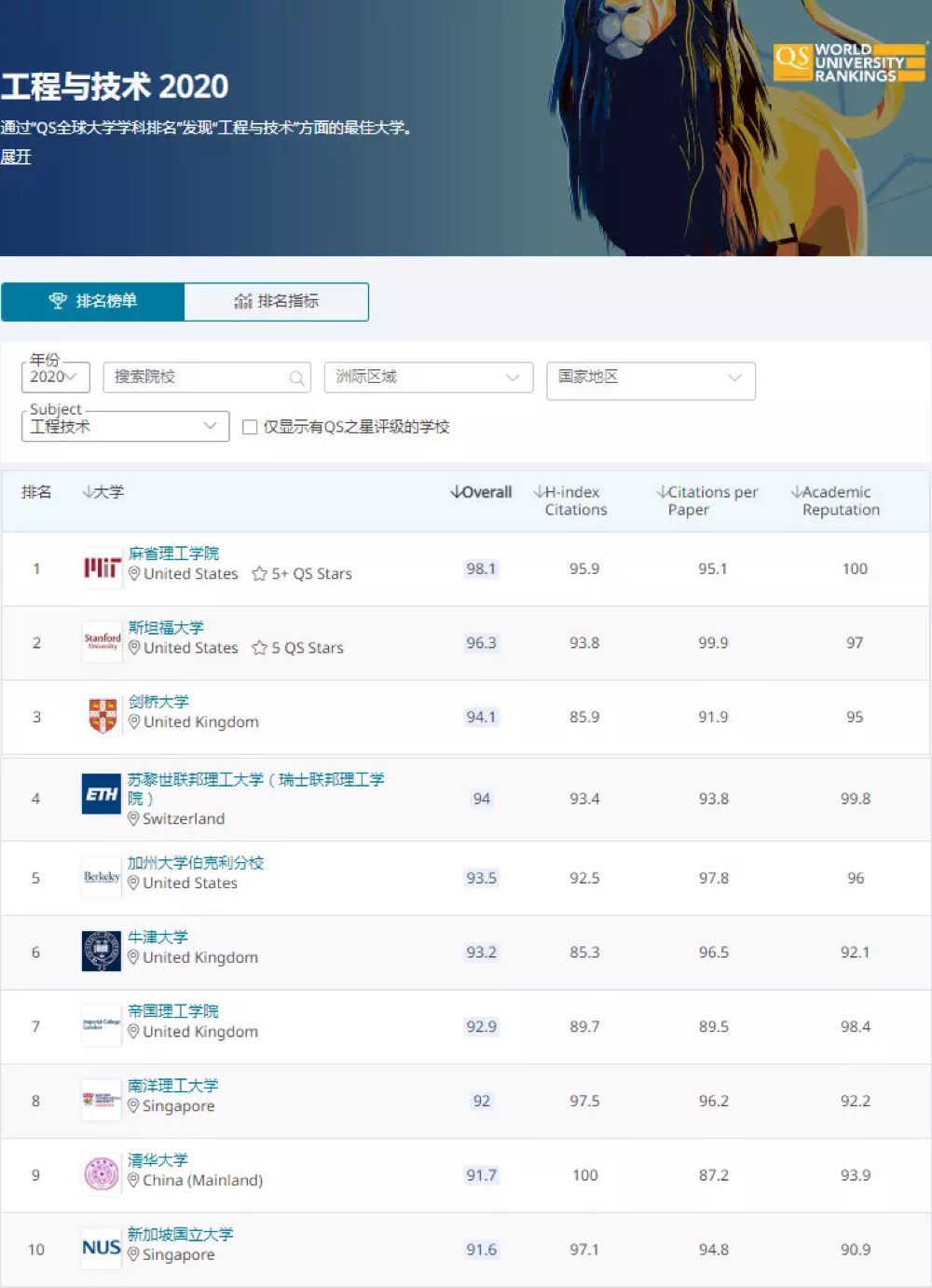Image resolution: width=932 pixels, height=1288 pixels.
Task: Click the Citations per Paper value 99.9
Action: coord(713,643)
